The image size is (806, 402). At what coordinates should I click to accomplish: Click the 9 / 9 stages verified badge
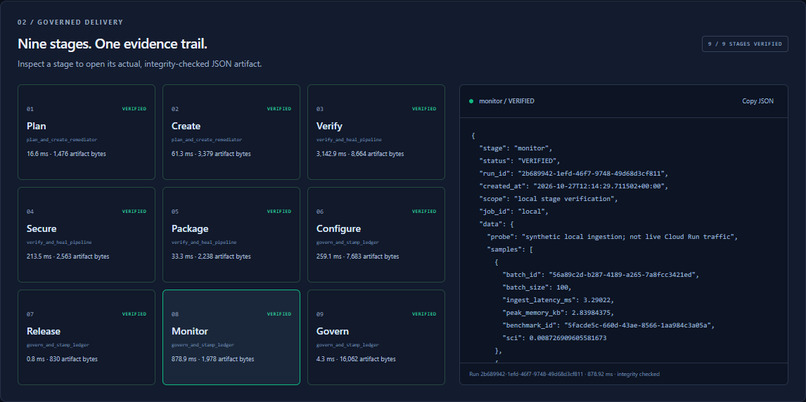[745, 44]
